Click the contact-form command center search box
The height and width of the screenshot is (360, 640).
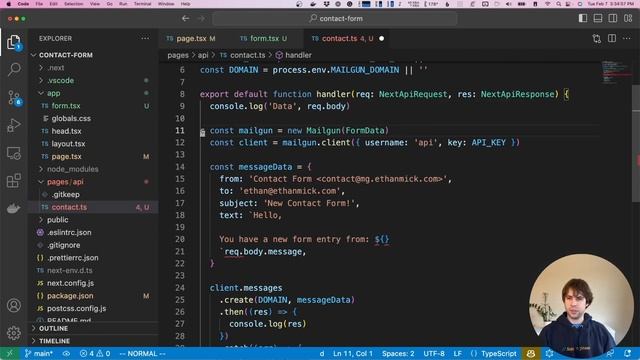pyautogui.click(x=335, y=18)
